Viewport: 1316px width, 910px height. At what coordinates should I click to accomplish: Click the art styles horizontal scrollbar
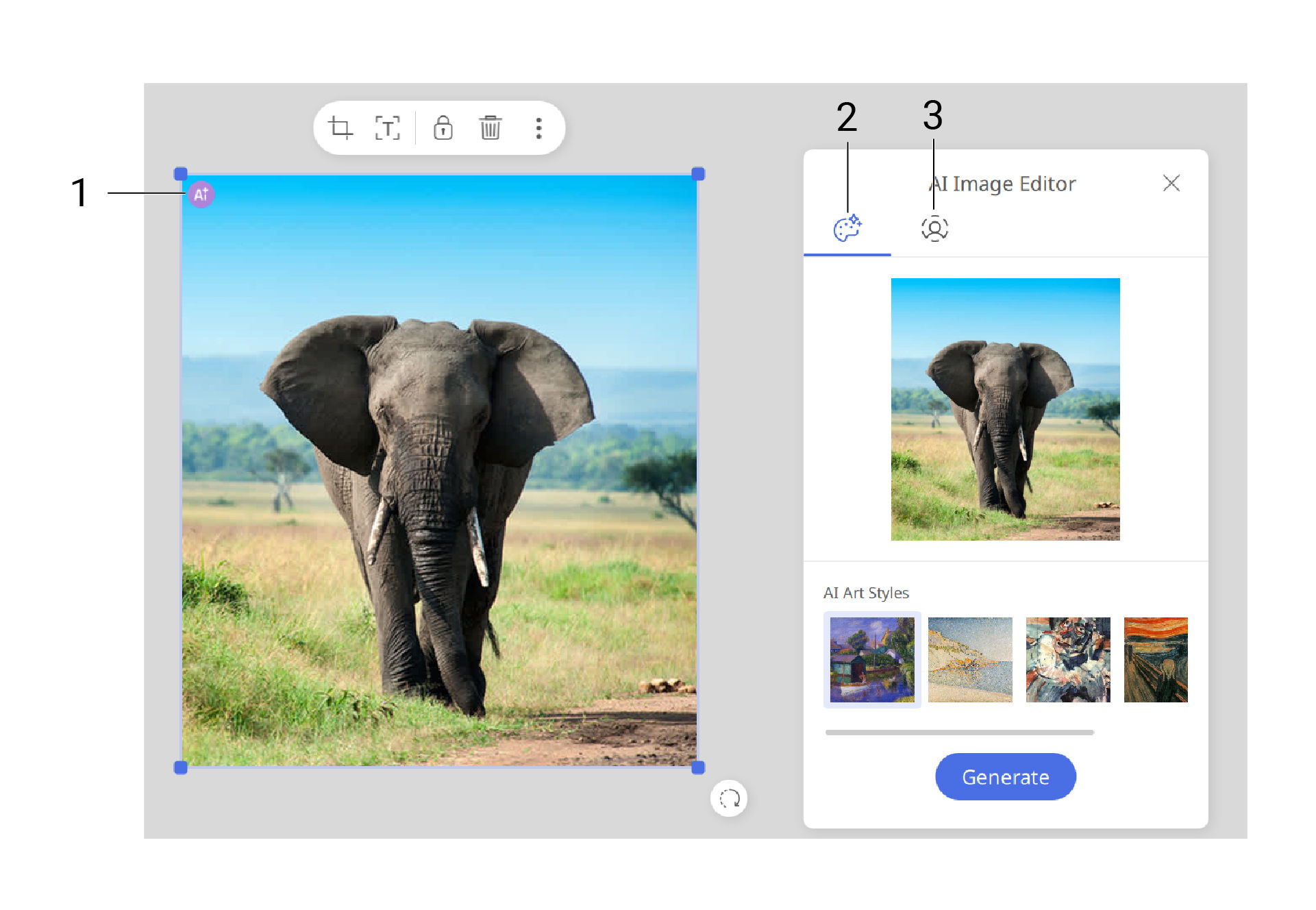click(x=959, y=733)
